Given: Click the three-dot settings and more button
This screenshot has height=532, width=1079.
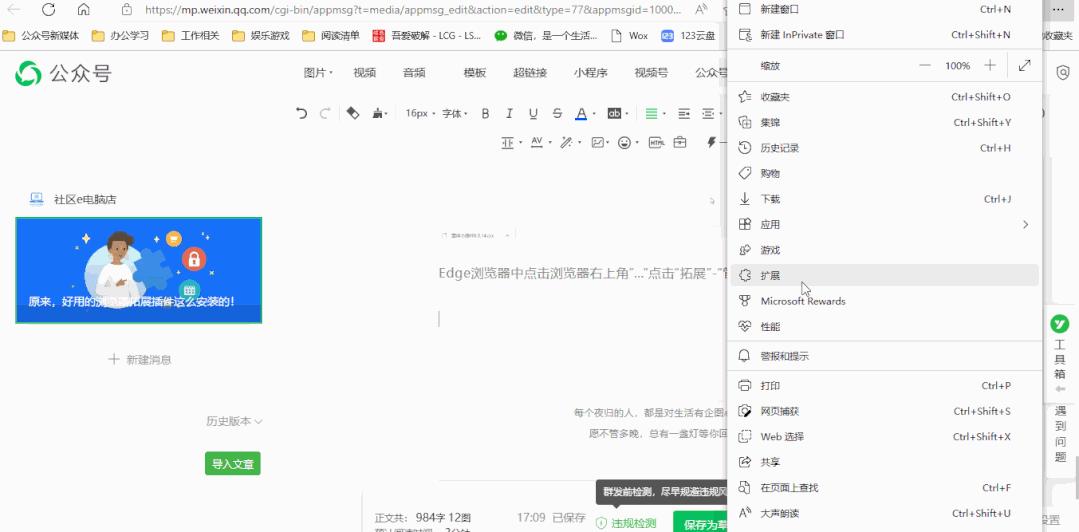Looking at the screenshot, I should (1058, 10).
